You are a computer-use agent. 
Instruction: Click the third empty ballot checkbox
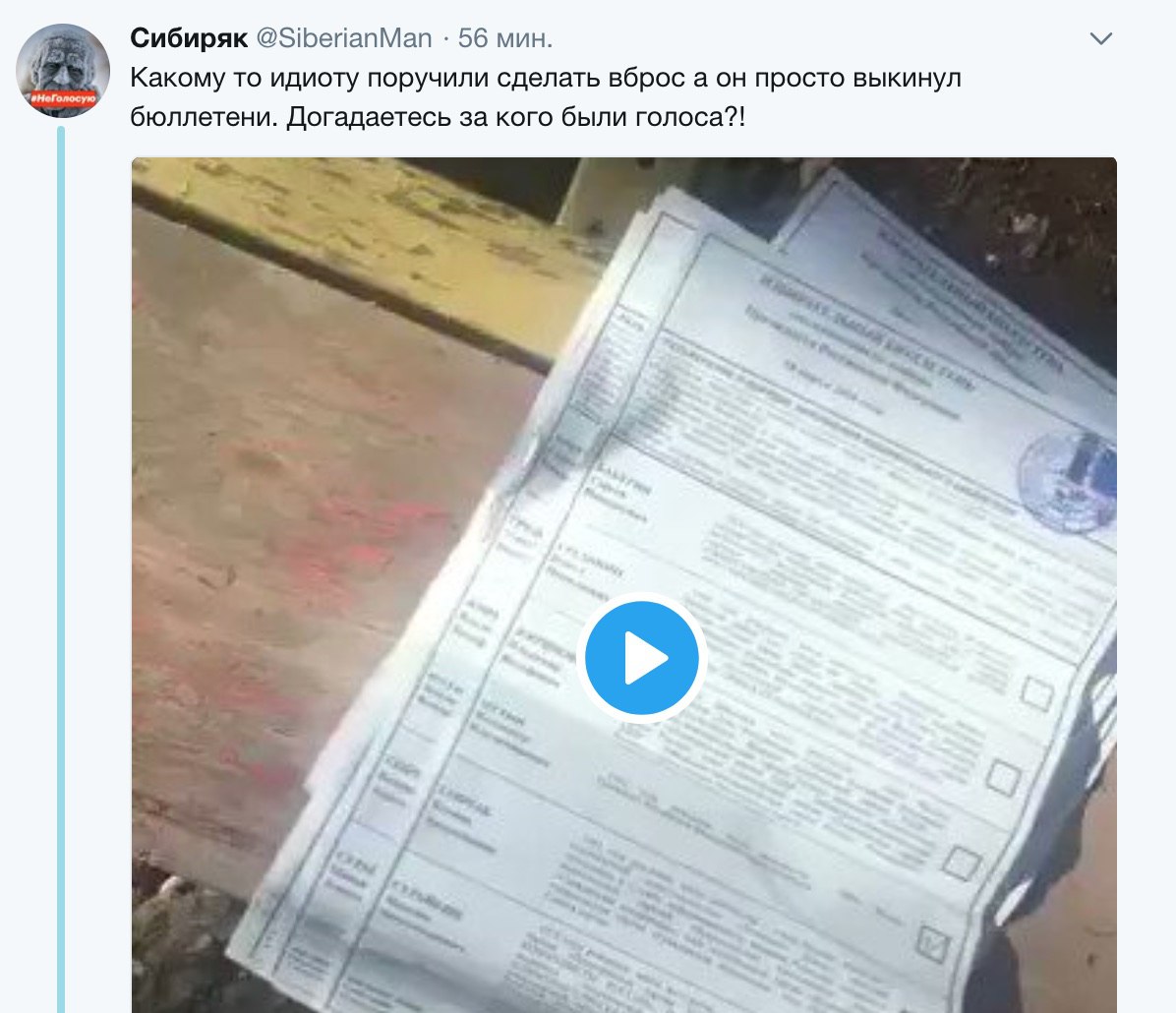[x=963, y=863]
